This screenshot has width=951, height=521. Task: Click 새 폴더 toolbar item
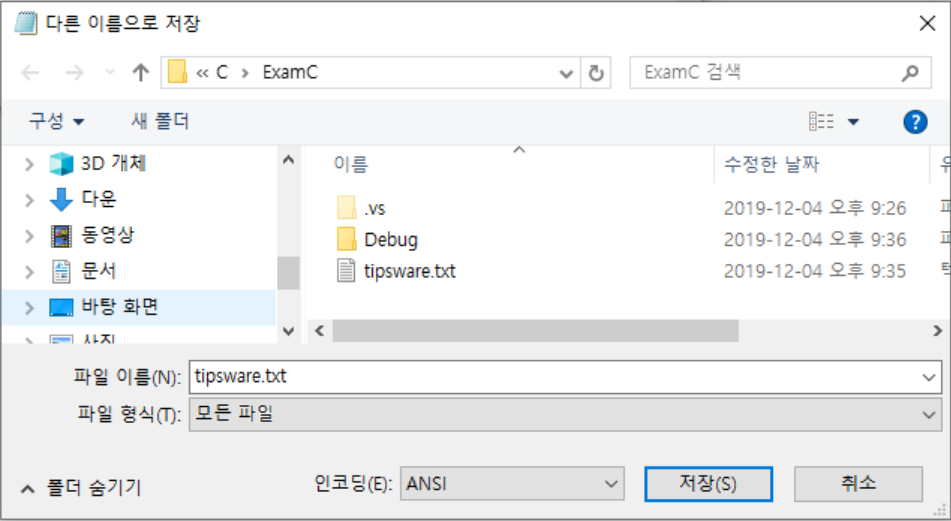point(160,121)
